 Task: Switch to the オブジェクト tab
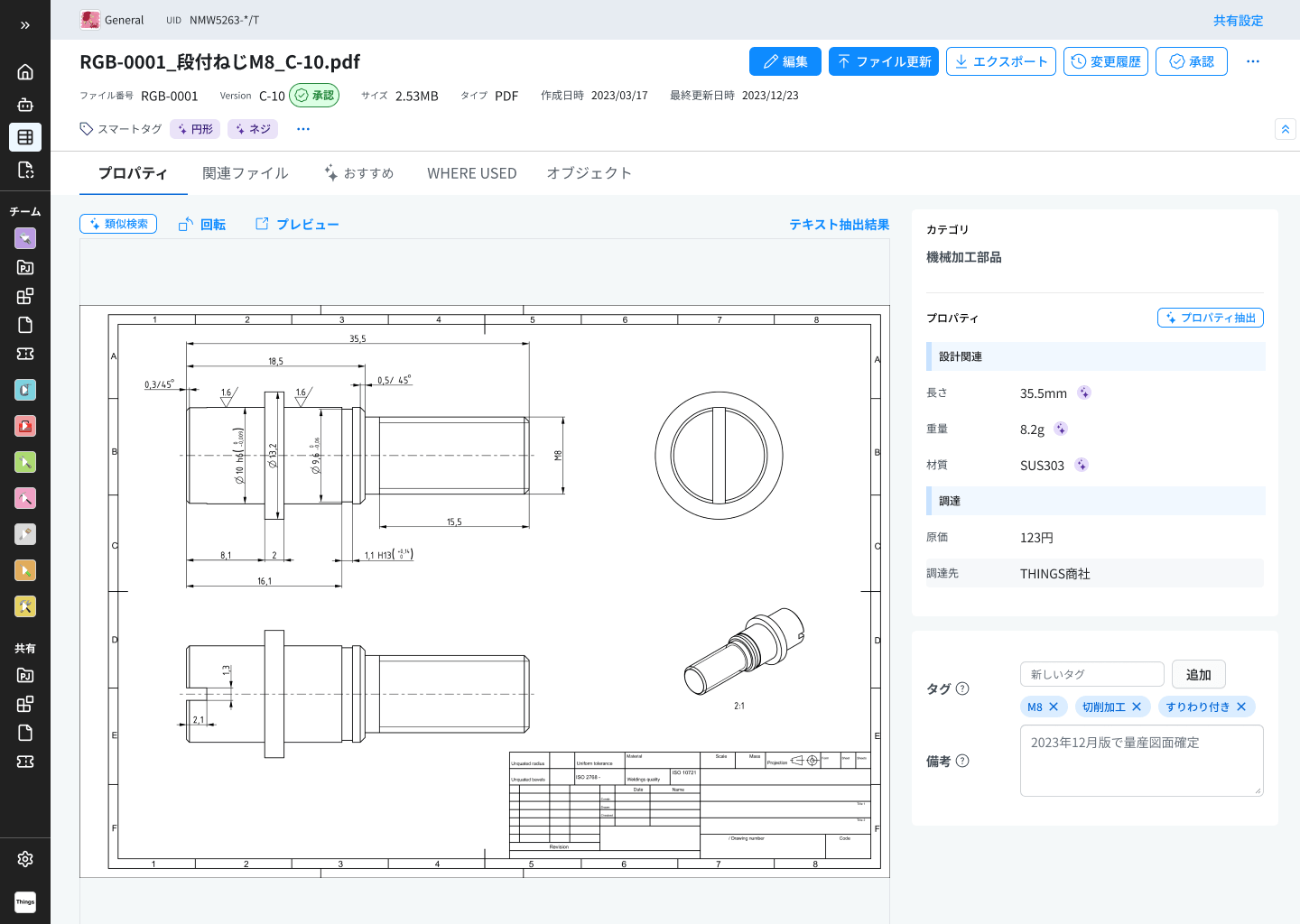point(589,173)
